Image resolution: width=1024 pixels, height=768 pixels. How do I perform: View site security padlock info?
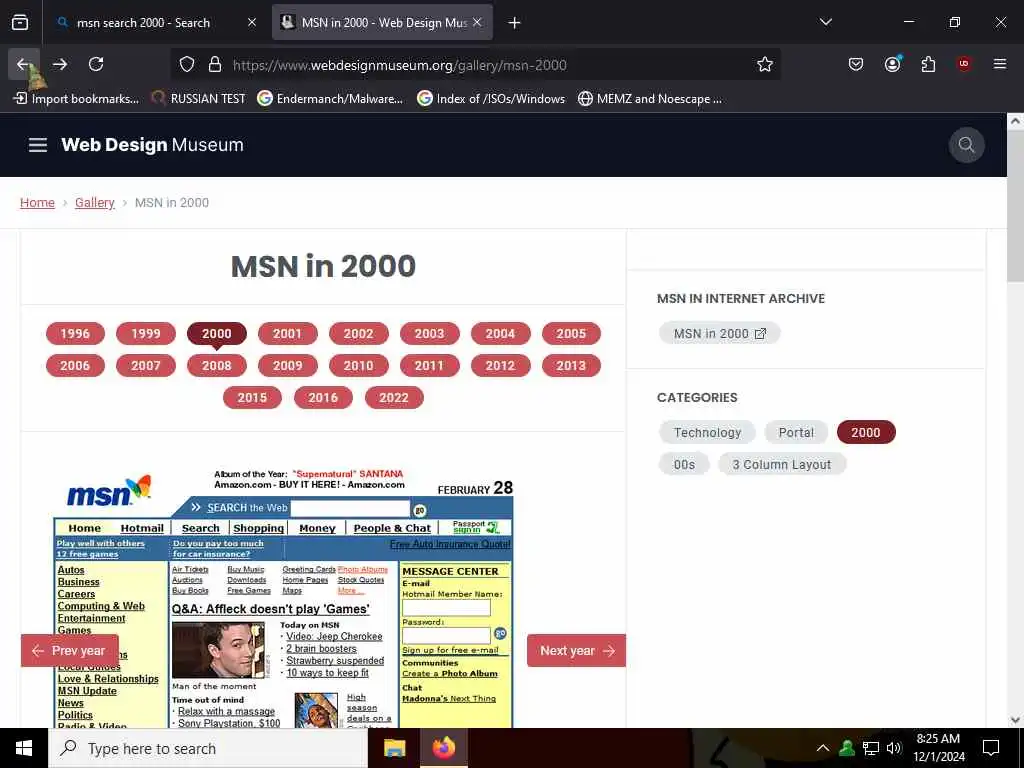215,65
